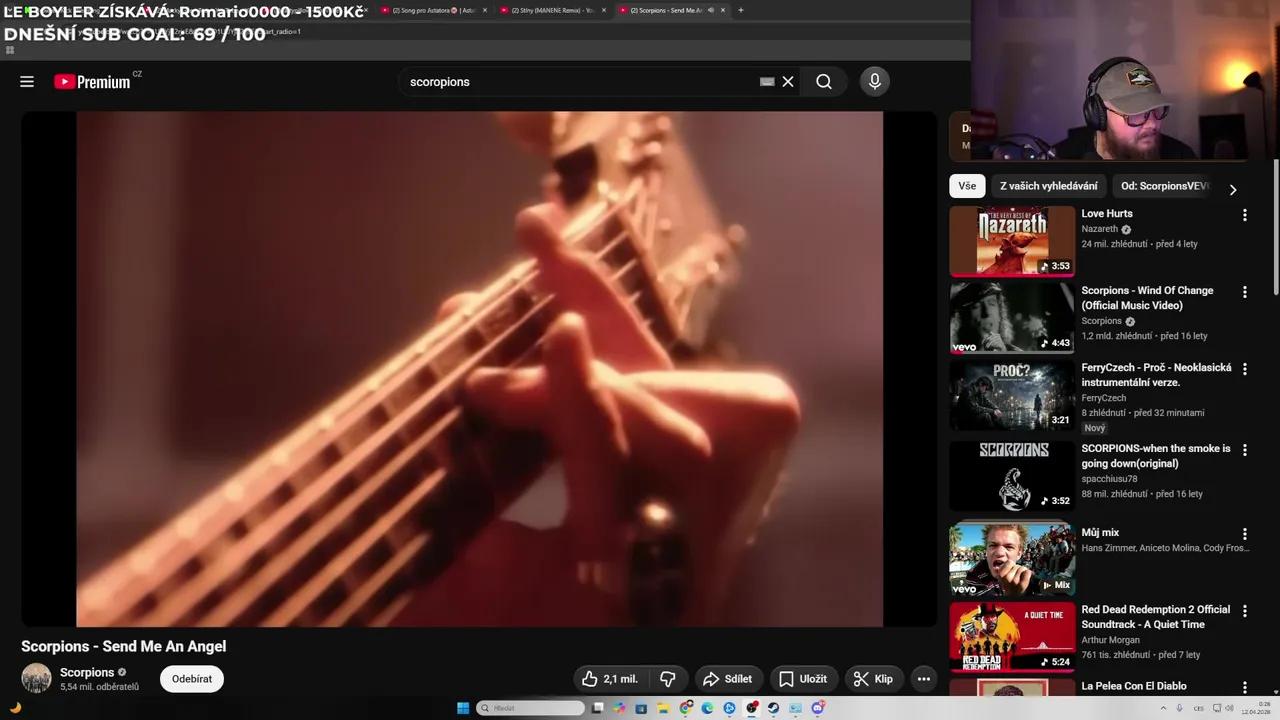1280x720 pixels.
Task: Clear the search box with the X
Action: [x=788, y=82]
